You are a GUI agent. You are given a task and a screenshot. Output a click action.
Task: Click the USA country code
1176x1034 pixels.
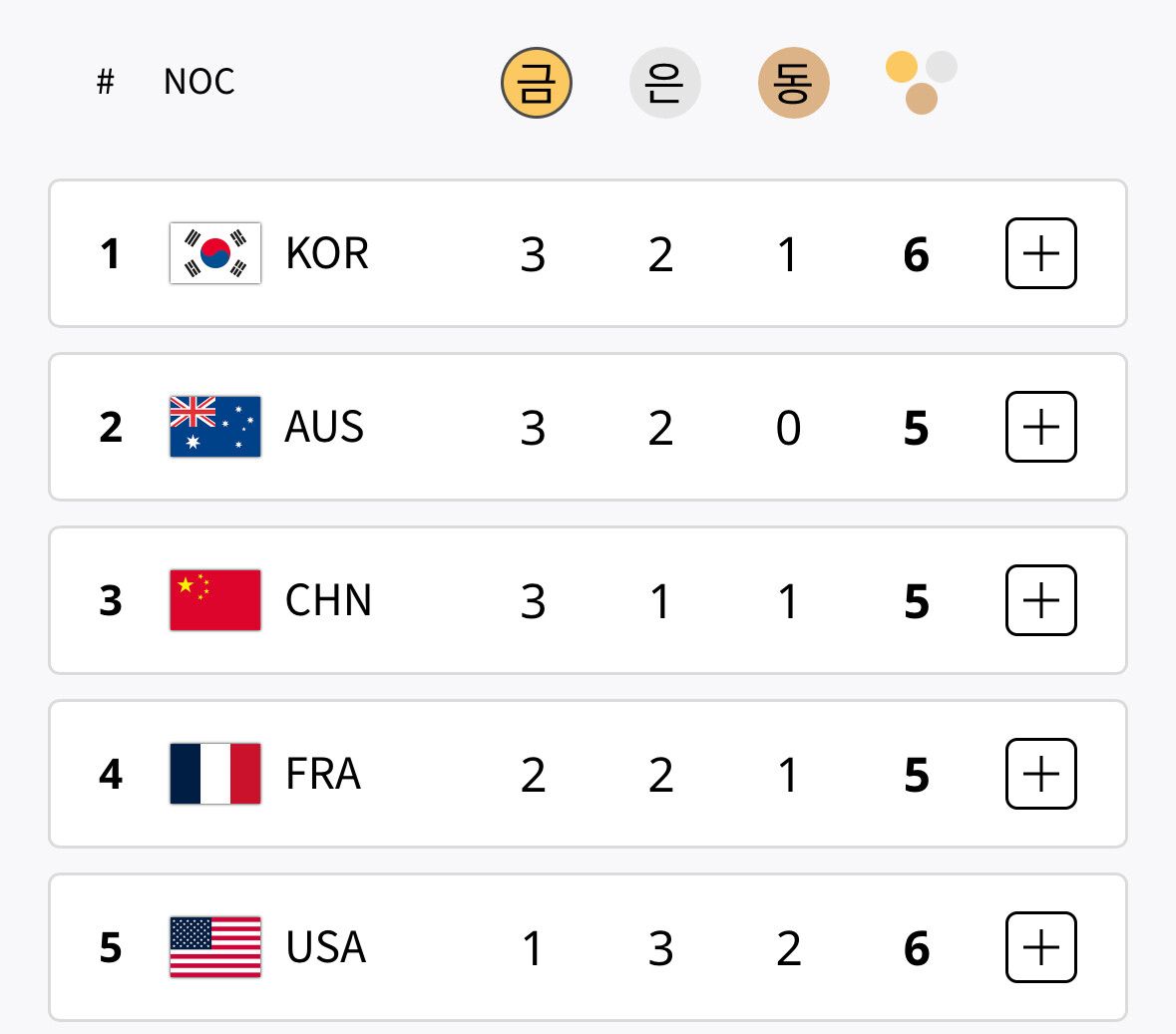click(326, 947)
